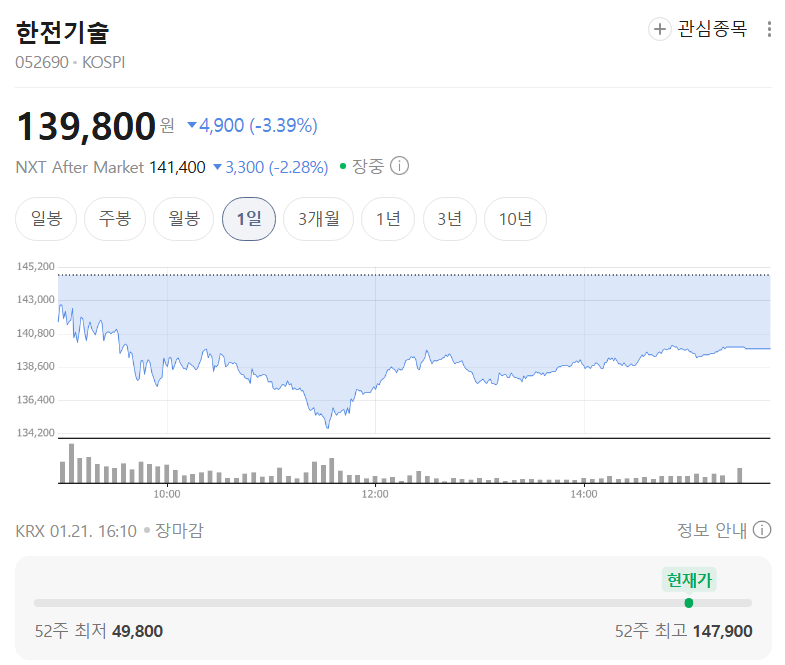The width and height of the screenshot is (785, 665).
Task: Select the 주봉 chart tab
Action: 115,219
